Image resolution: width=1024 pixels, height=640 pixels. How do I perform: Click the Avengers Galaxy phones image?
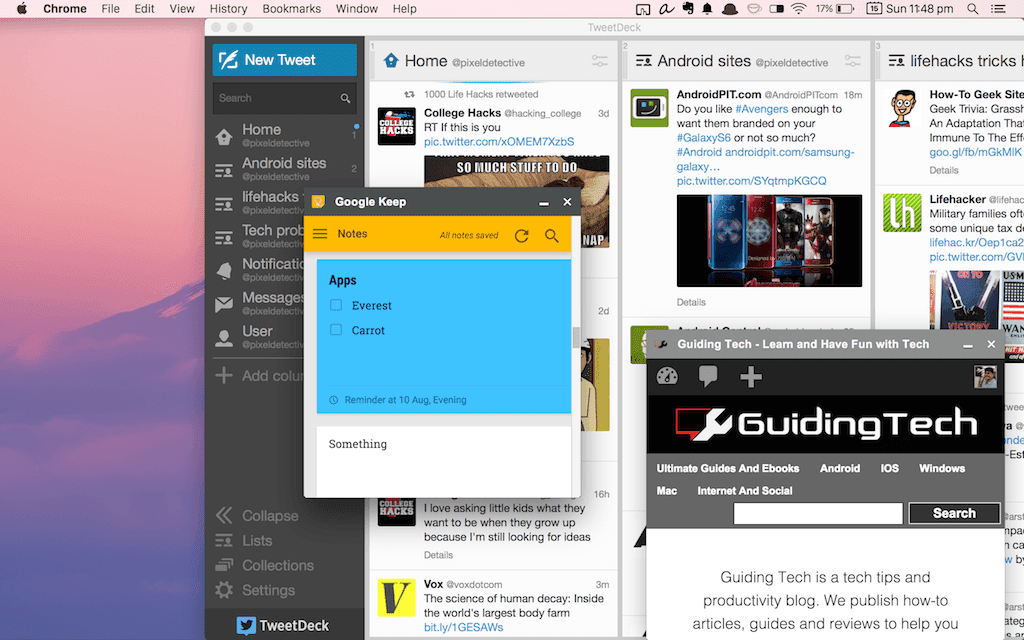769,240
